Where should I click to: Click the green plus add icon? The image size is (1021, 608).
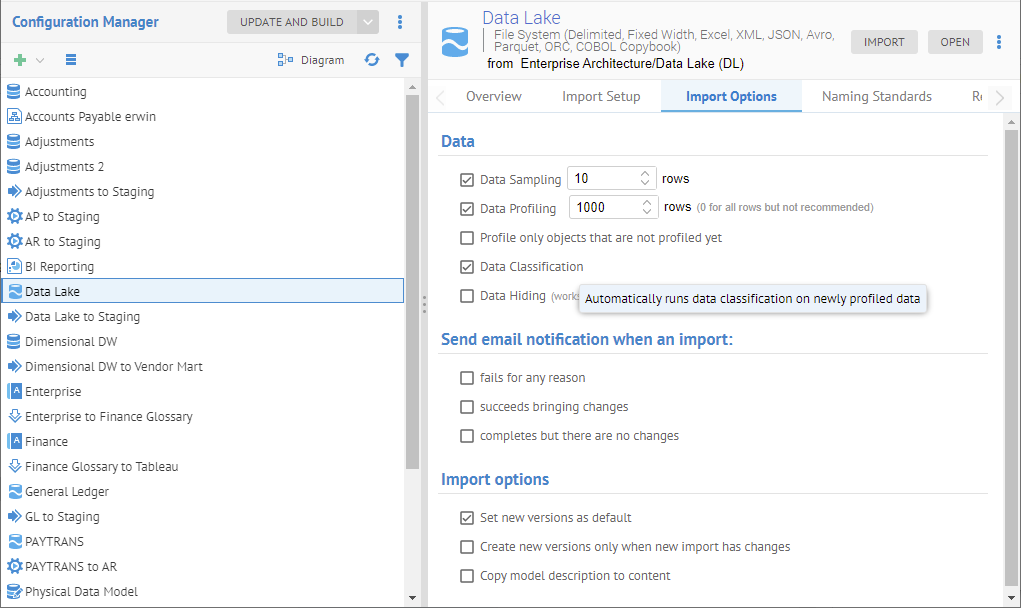pos(20,60)
